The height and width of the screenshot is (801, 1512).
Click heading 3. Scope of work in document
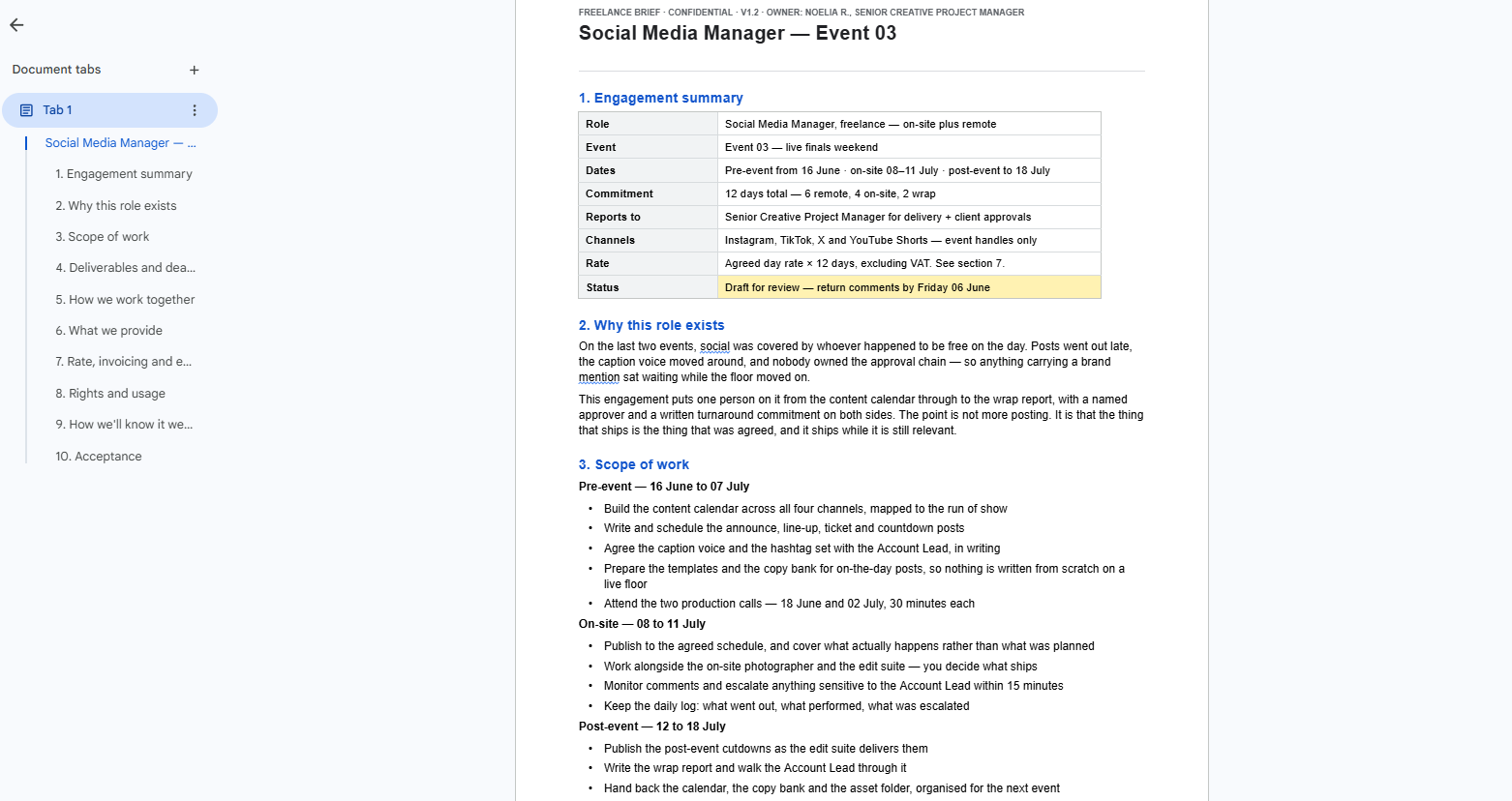pyautogui.click(x=634, y=464)
